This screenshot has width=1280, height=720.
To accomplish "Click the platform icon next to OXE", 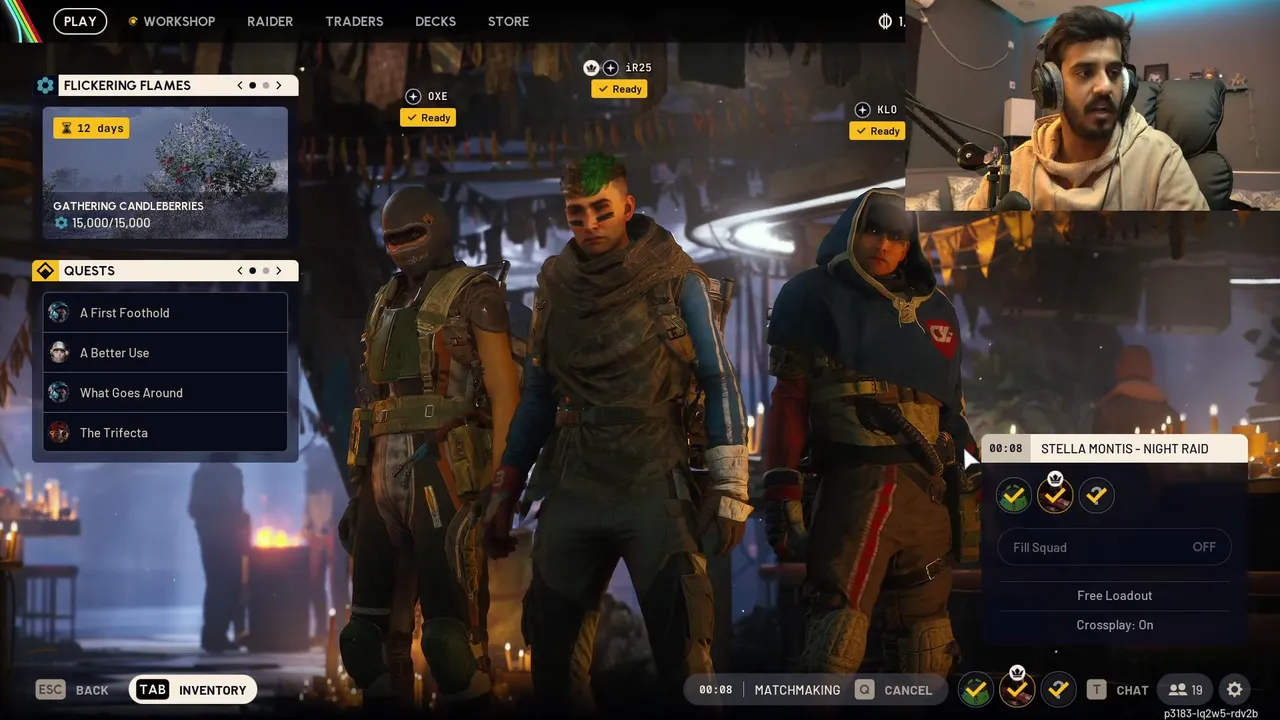I will pos(413,96).
